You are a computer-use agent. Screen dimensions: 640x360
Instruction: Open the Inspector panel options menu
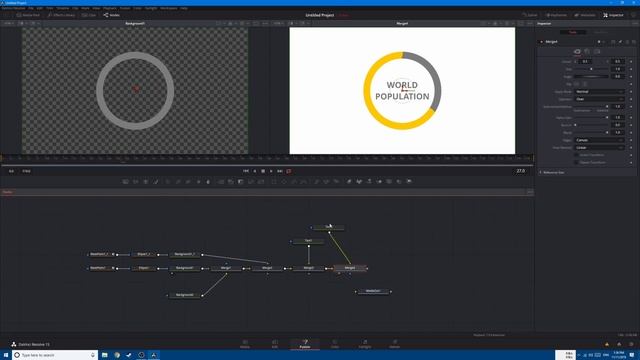point(635,24)
